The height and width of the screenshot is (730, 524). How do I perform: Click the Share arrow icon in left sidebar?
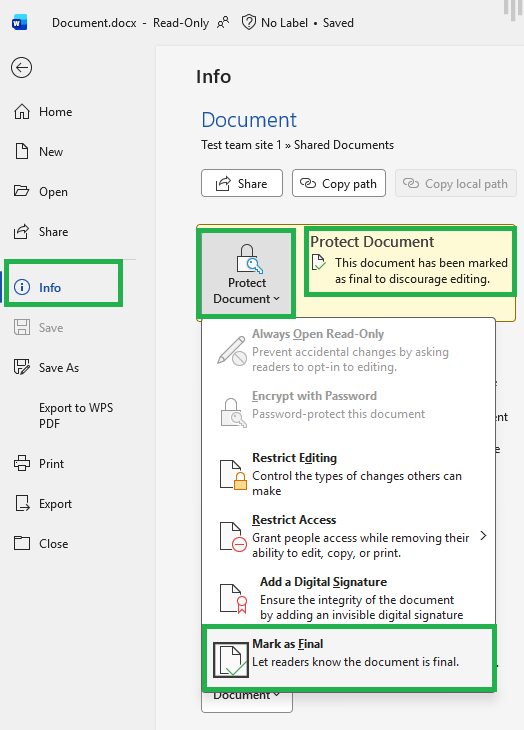click(x=21, y=231)
